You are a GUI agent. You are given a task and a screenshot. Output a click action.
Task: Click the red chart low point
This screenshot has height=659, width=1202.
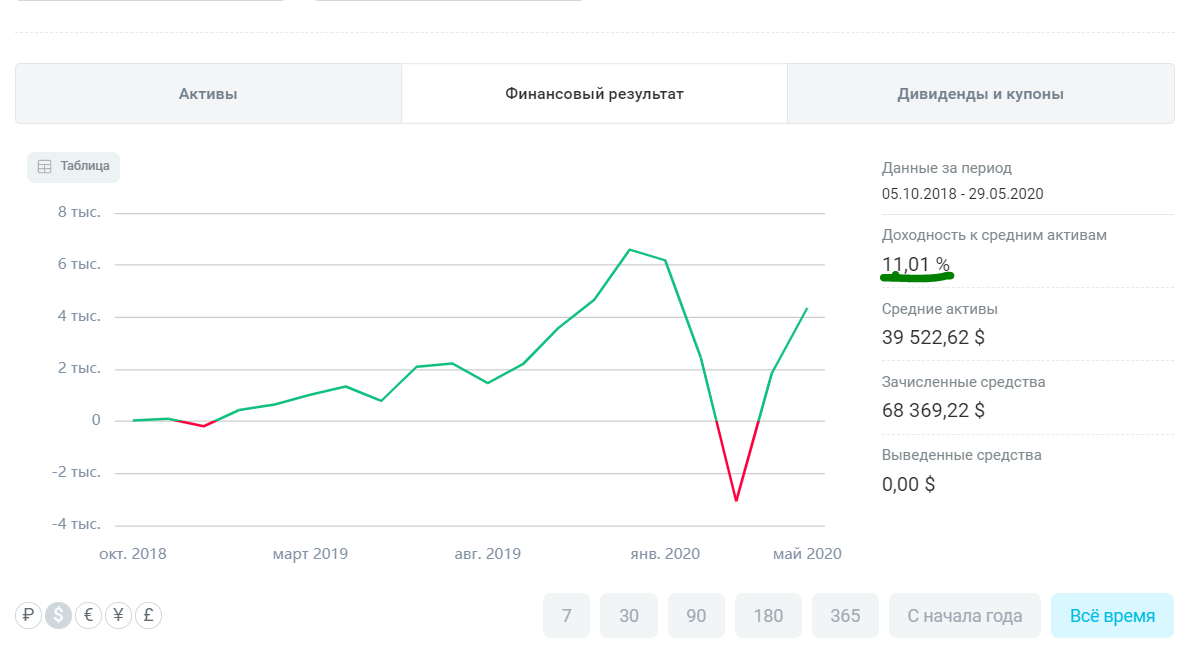[x=736, y=500]
